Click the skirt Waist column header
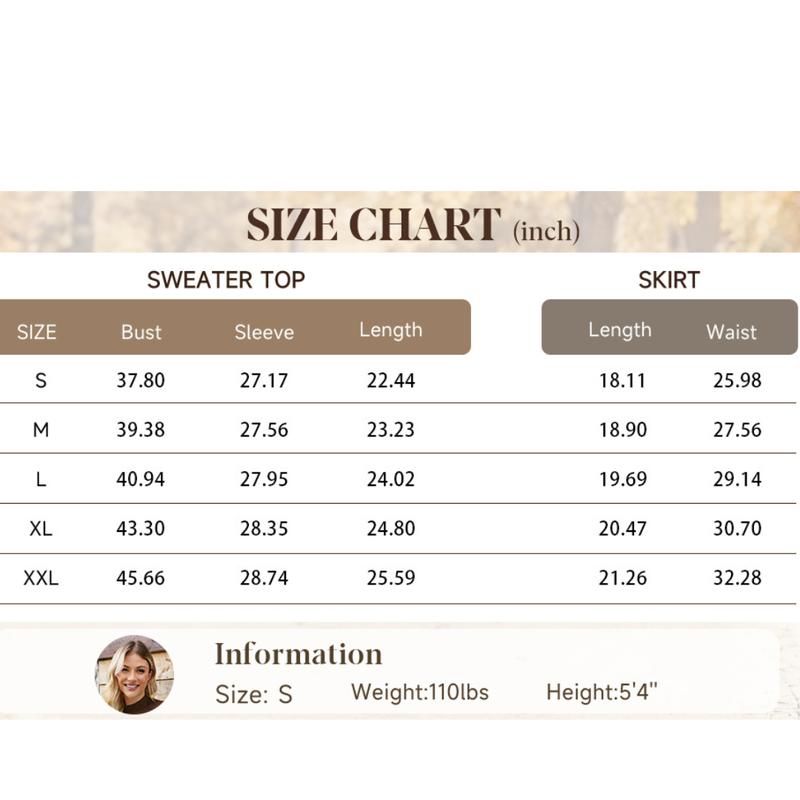This screenshot has height=800, width=800. tap(731, 332)
